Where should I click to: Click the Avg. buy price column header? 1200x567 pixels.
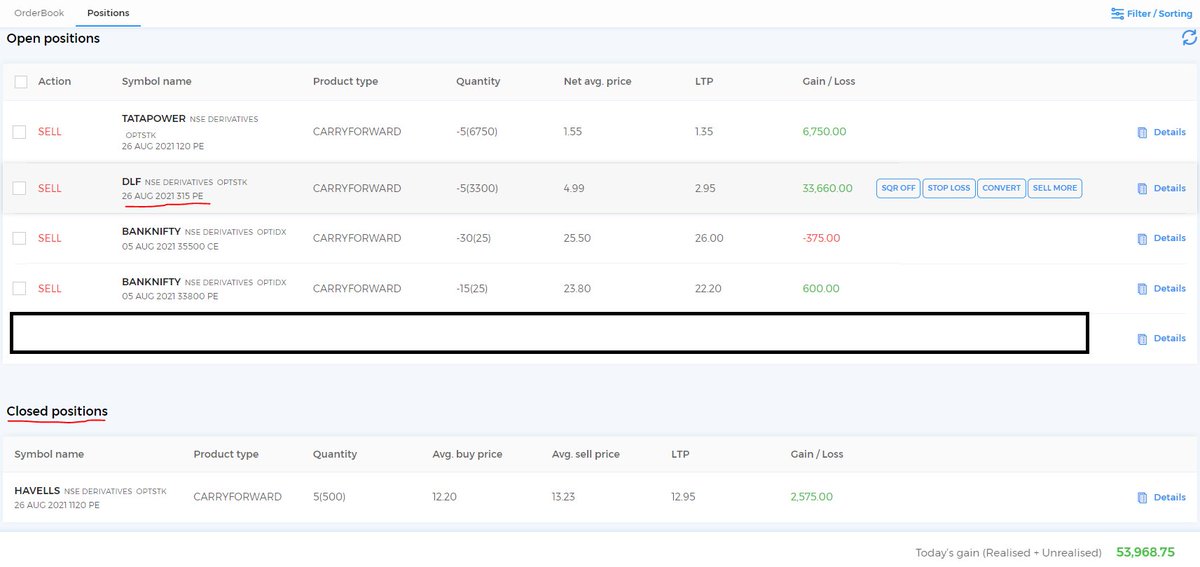(x=467, y=454)
